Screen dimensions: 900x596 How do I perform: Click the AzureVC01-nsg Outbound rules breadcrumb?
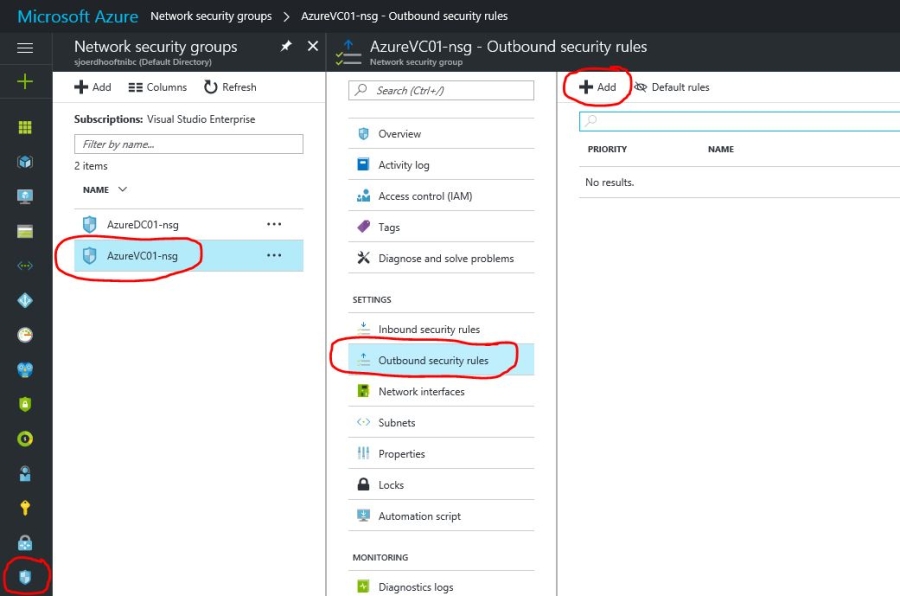[404, 16]
